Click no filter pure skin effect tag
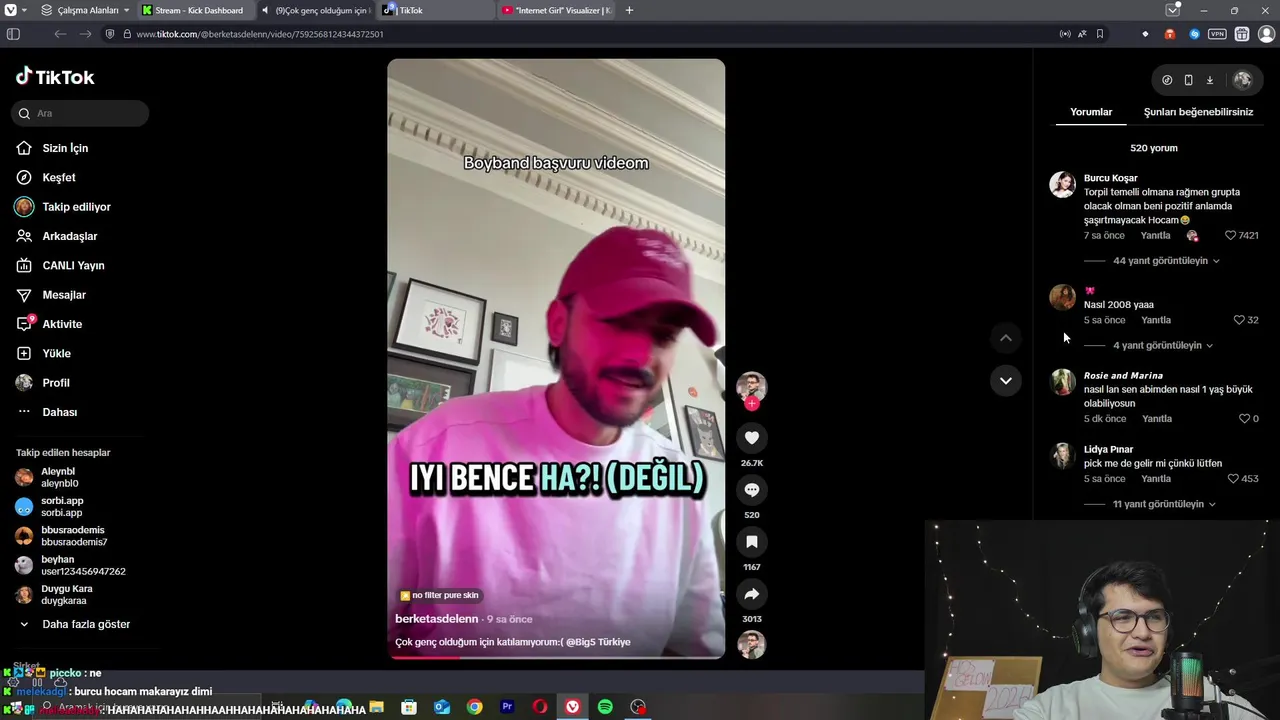The height and width of the screenshot is (720, 1280). (x=440, y=595)
